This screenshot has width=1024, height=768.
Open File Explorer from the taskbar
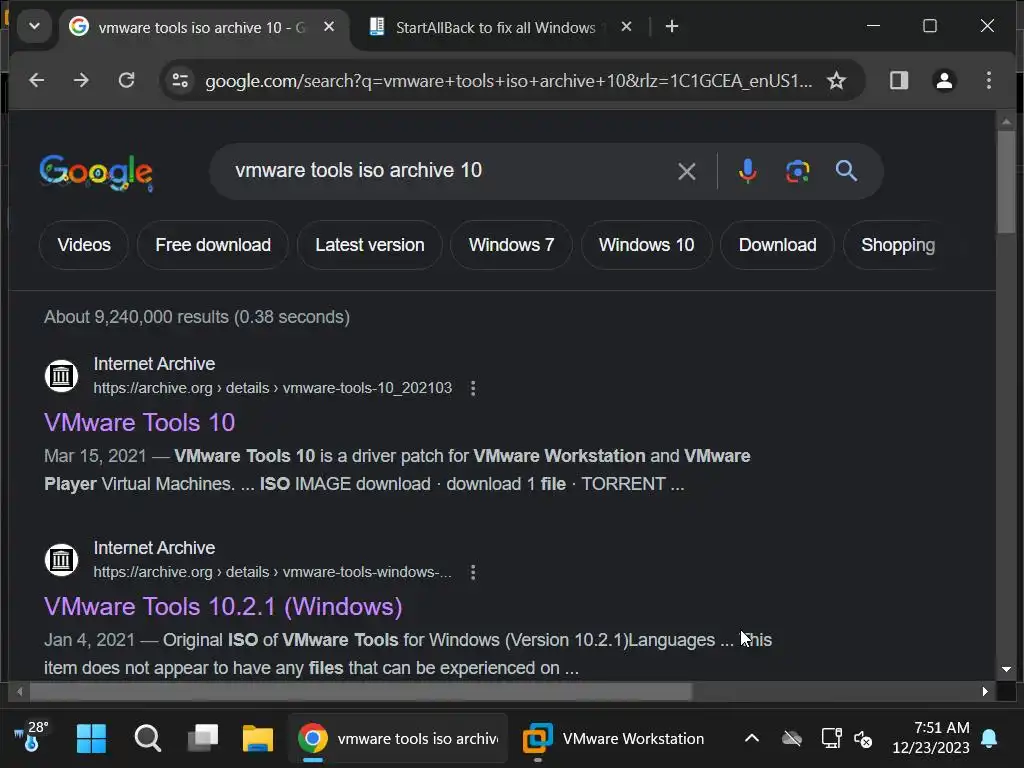[258, 739]
